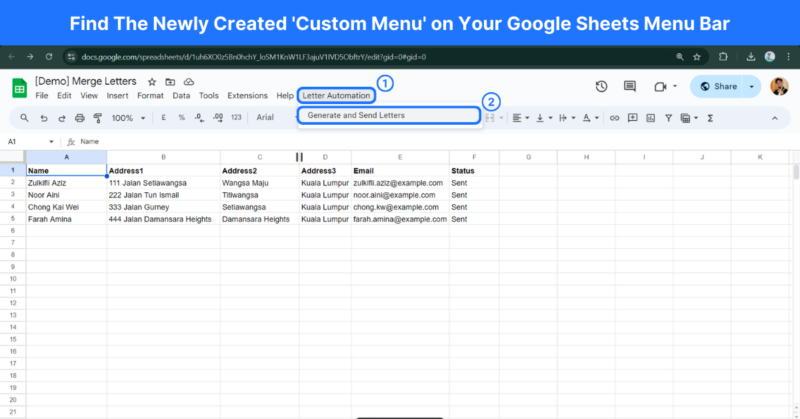The height and width of the screenshot is (419, 800).
Task: Start a Meet call with camera icon
Action: pos(660,86)
